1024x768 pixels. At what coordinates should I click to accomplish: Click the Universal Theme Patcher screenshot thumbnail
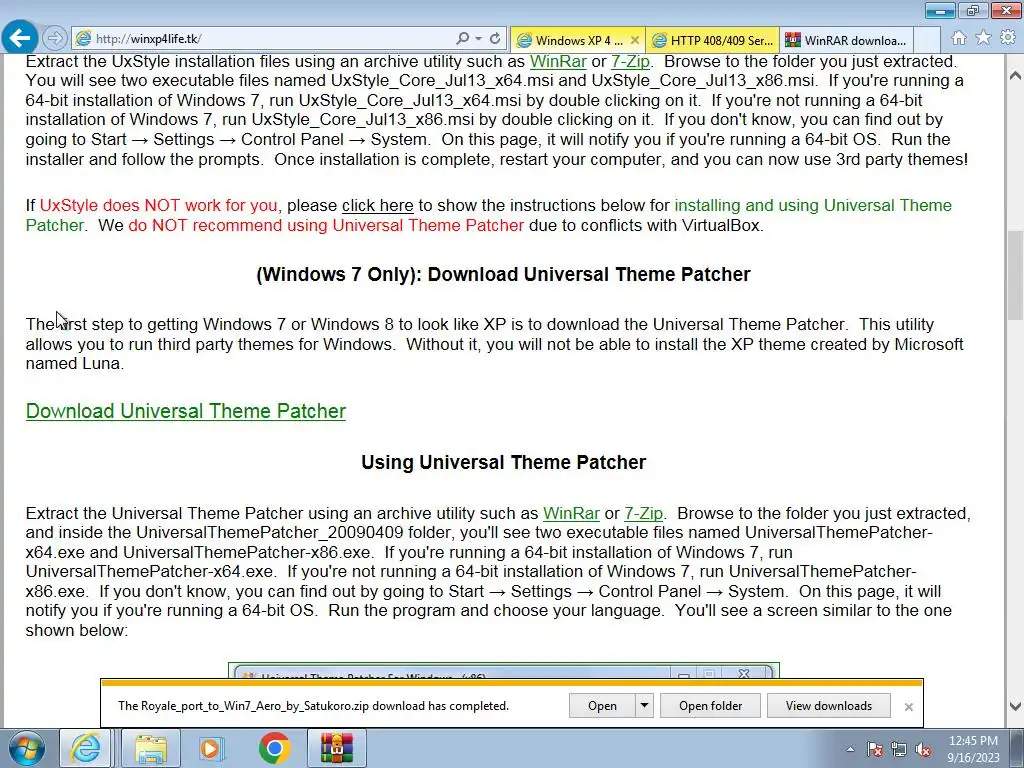pyautogui.click(x=504, y=671)
